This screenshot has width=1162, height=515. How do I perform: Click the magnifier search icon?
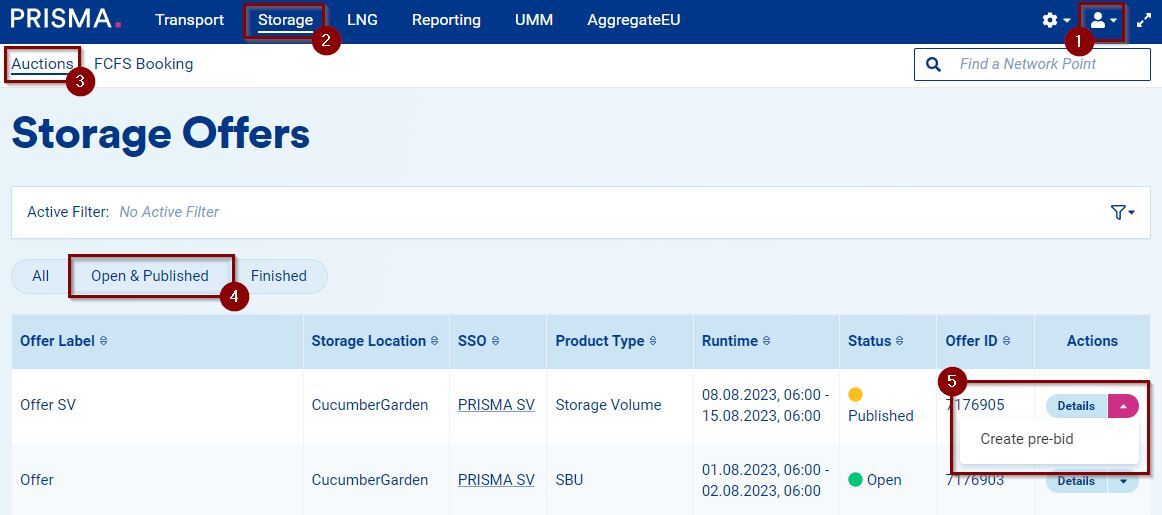[934, 64]
